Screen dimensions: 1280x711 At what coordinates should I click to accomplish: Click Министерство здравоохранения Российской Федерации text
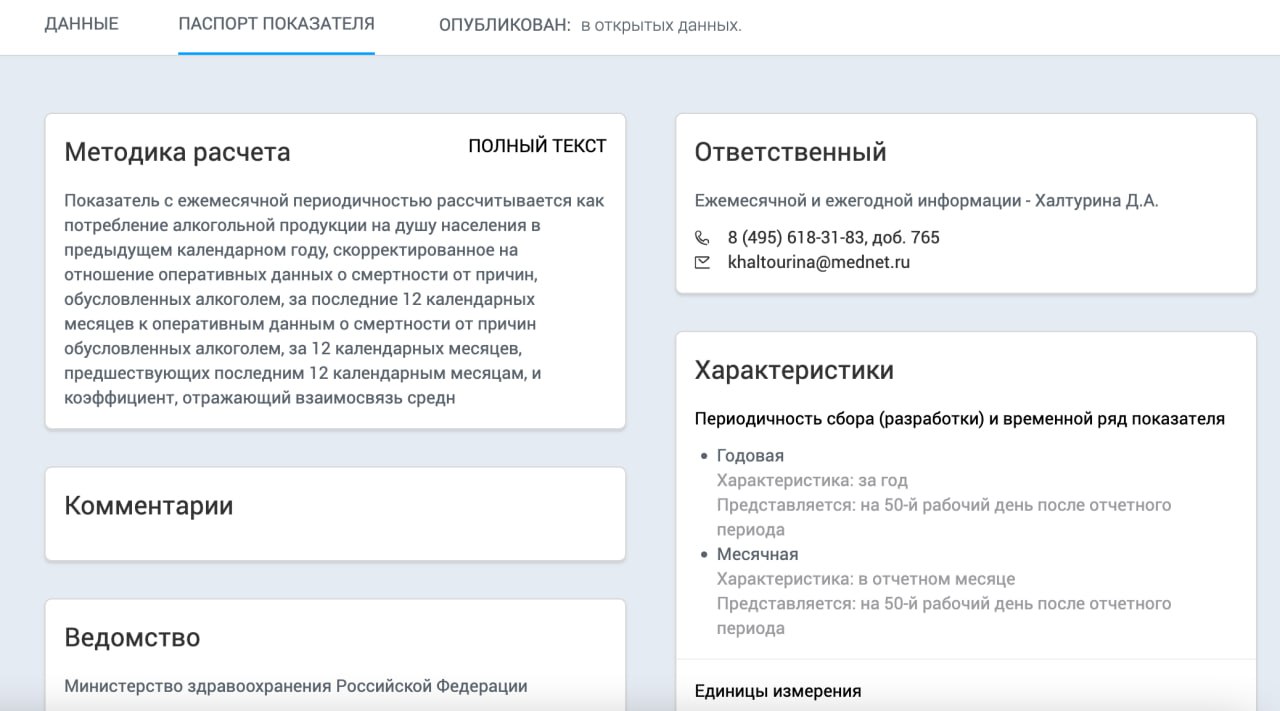pos(295,686)
